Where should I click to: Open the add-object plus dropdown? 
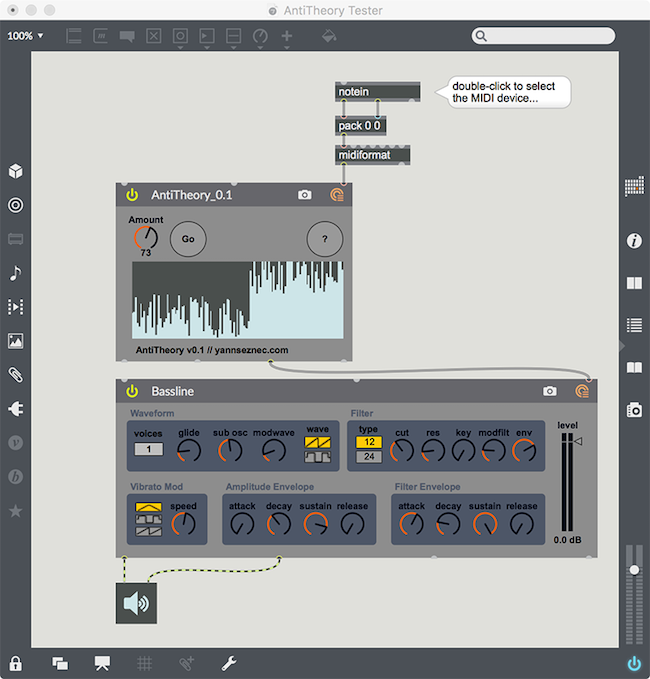tap(287, 38)
